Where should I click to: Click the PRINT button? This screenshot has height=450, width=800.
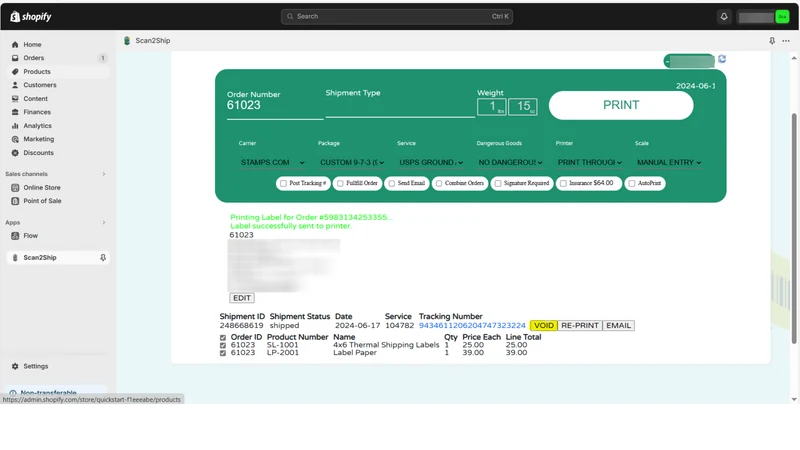[x=621, y=106]
